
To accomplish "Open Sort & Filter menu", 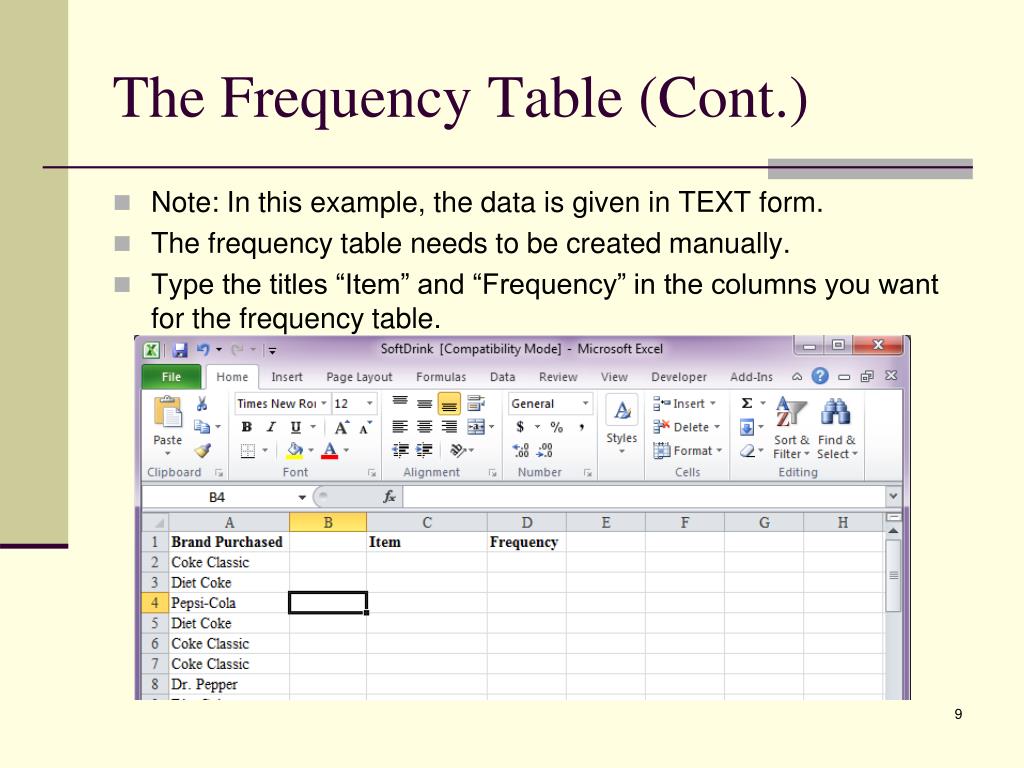I will (x=792, y=428).
